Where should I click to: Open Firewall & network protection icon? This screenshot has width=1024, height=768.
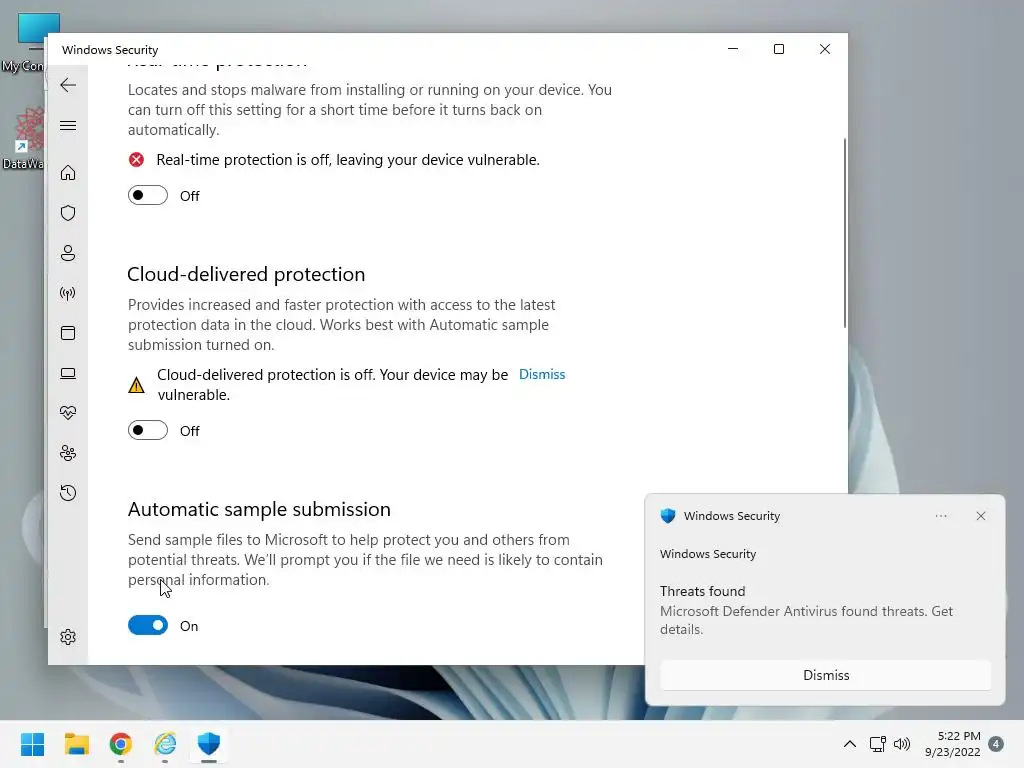(x=68, y=293)
